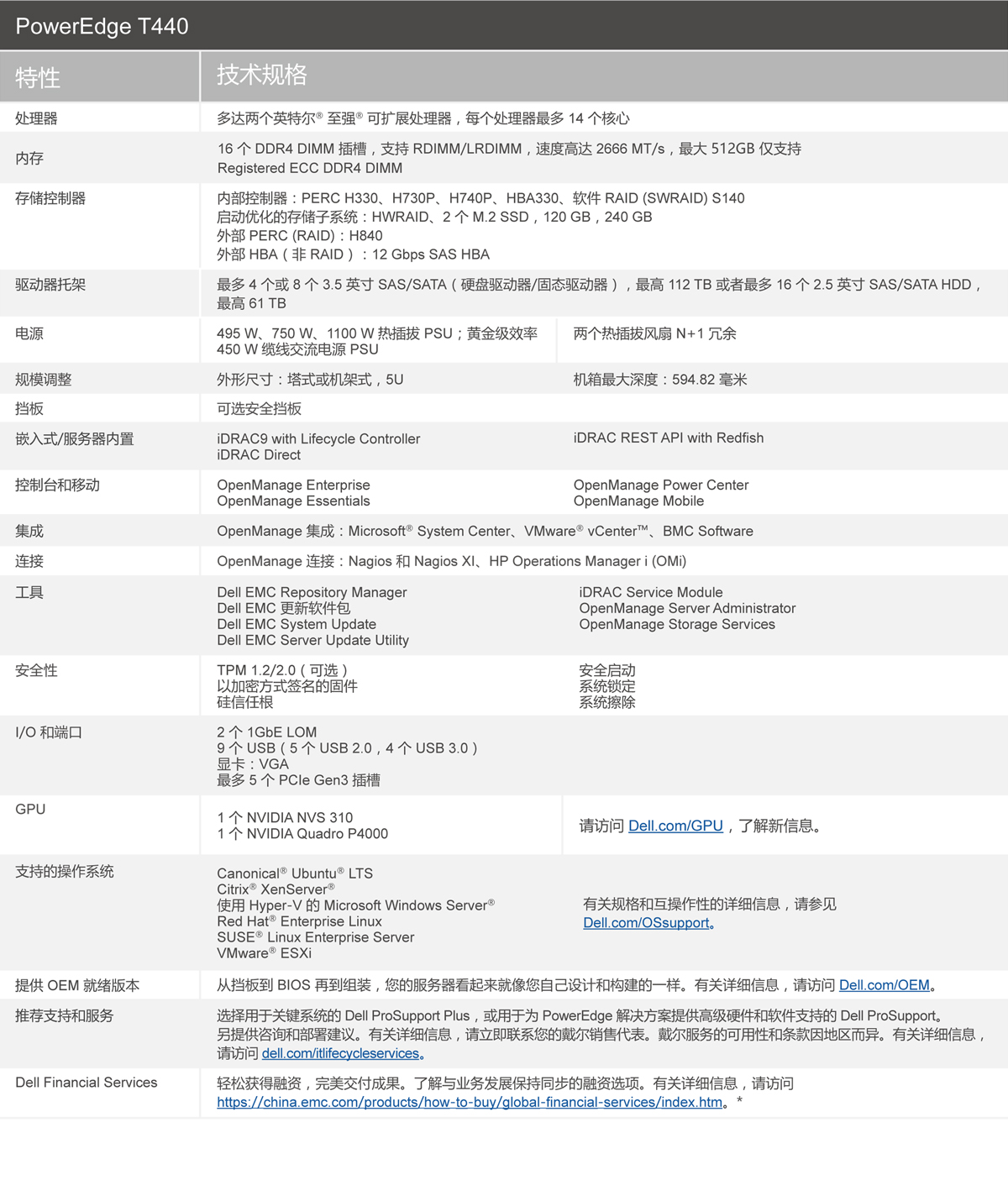Select the 特性 column header

[33, 76]
